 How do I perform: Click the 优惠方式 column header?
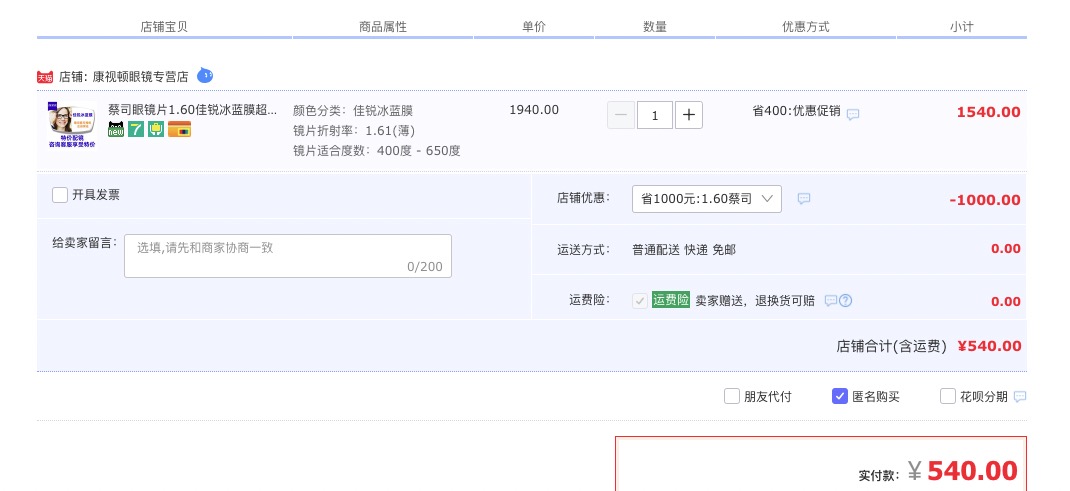tap(805, 27)
